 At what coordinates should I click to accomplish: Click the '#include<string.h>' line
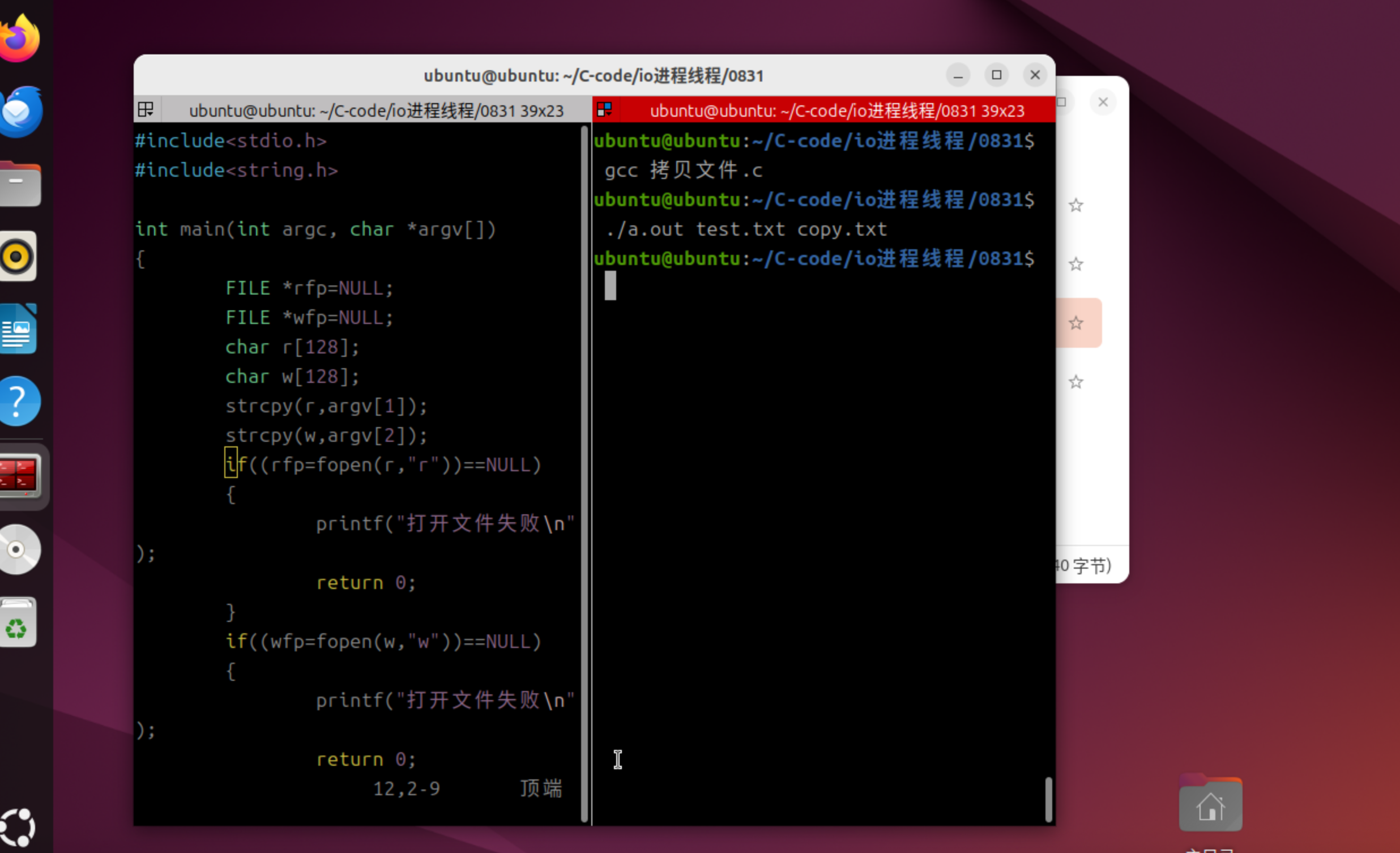point(236,170)
